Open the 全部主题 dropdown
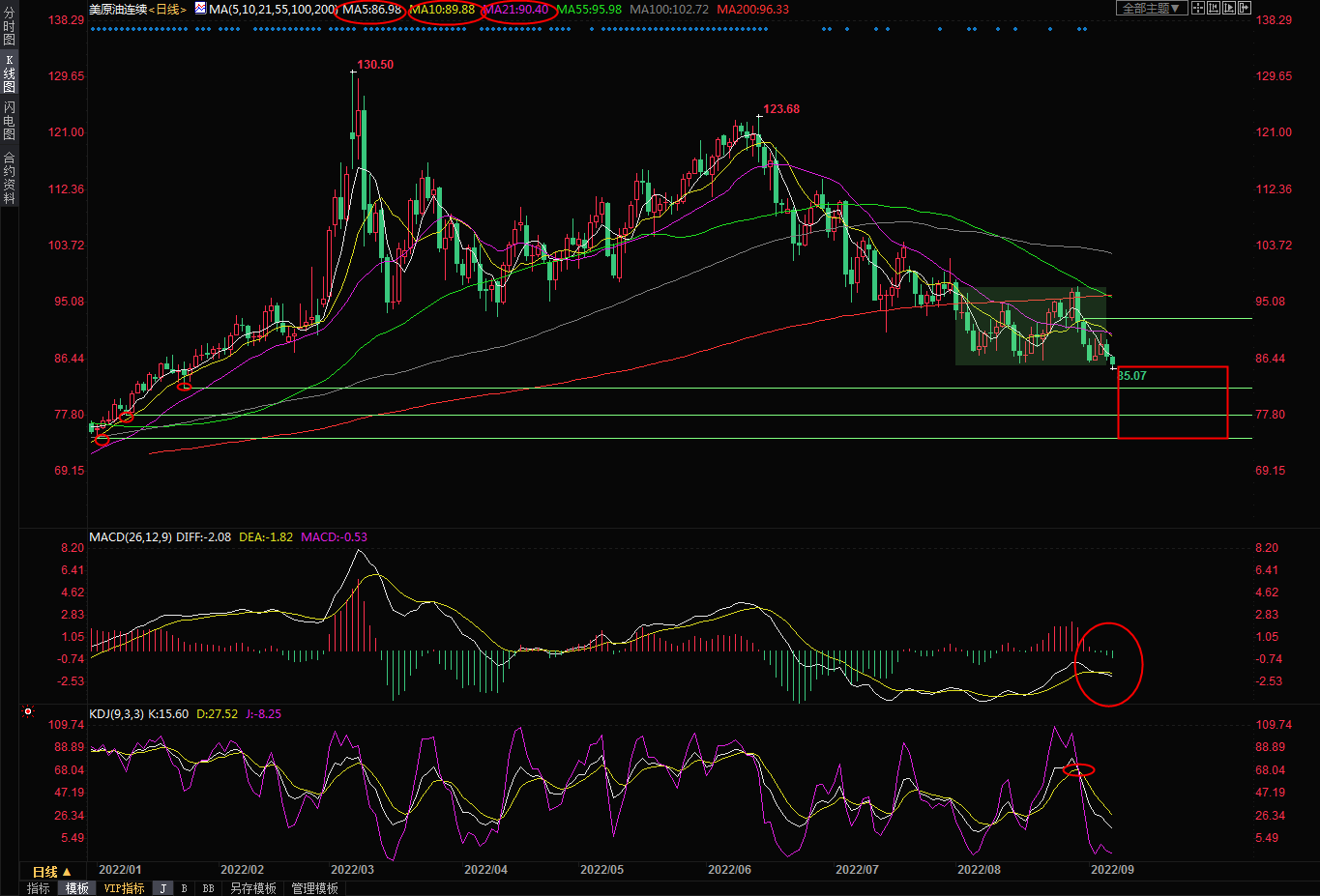Screen dimensions: 1320x896 coord(1151,8)
